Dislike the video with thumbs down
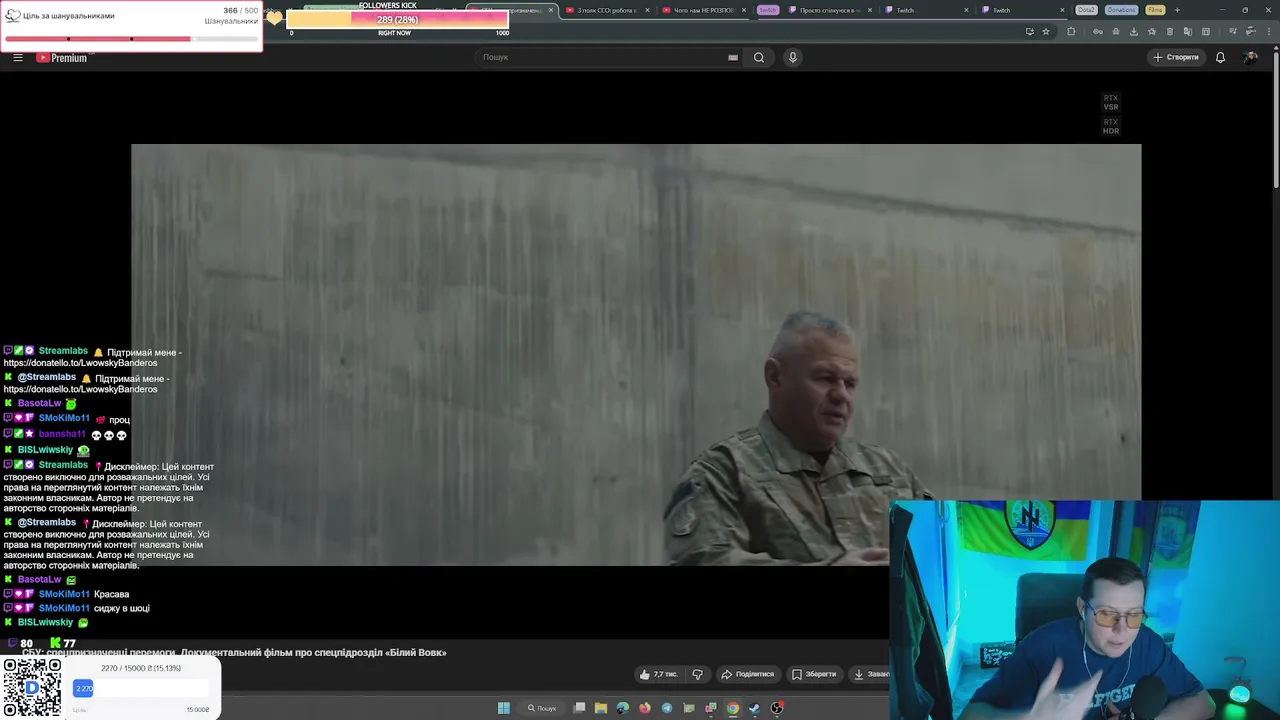This screenshot has width=1280, height=720. [698, 674]
